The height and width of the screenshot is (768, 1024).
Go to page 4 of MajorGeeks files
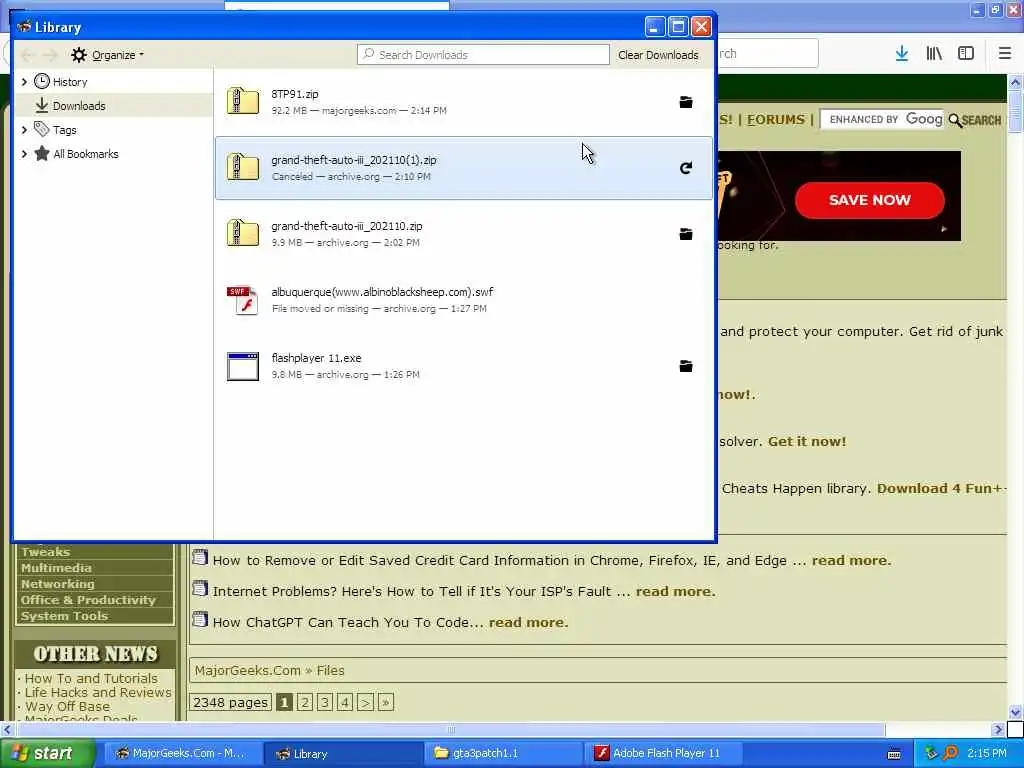tap(345, 703)
